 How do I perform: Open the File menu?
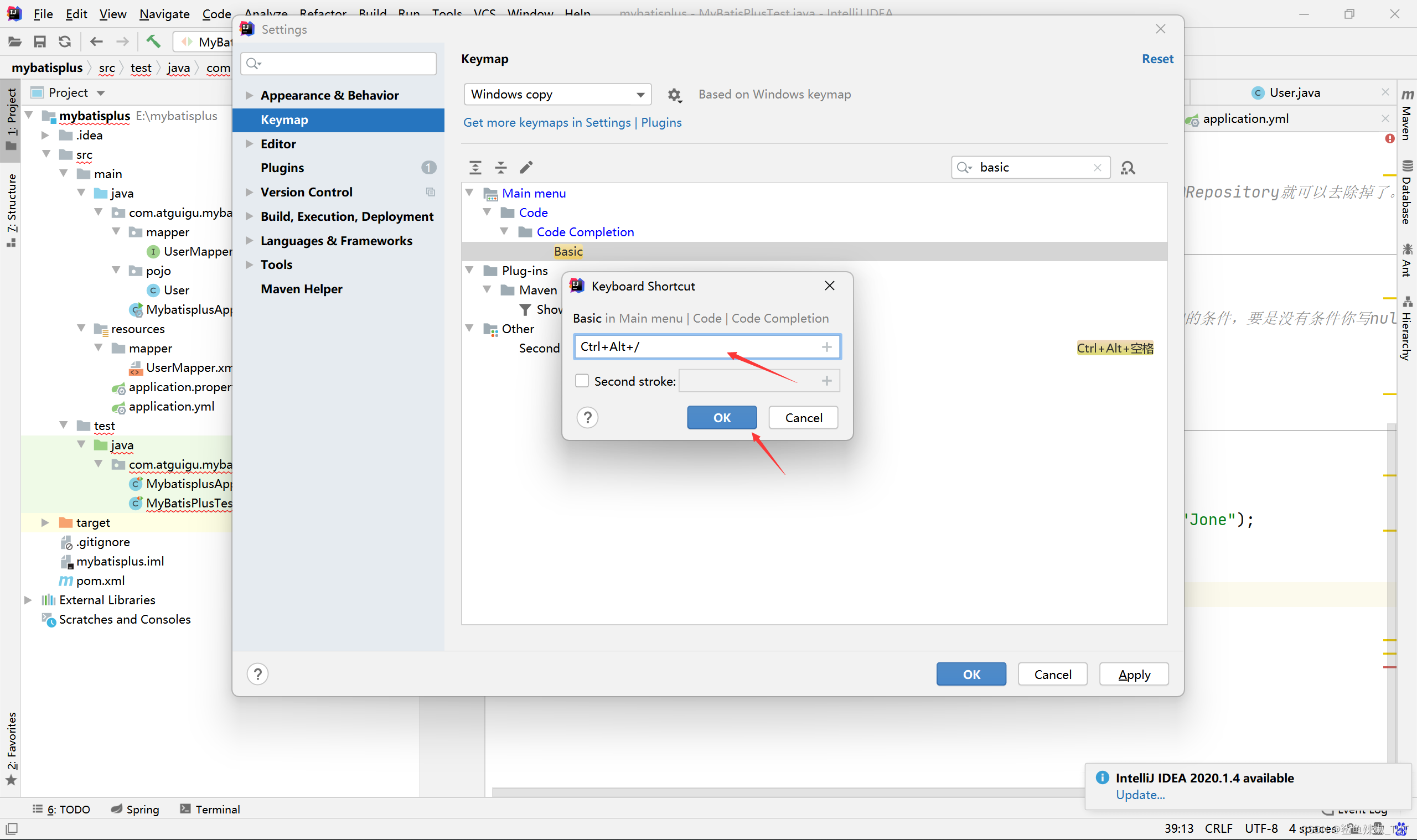tap(43, 14)
